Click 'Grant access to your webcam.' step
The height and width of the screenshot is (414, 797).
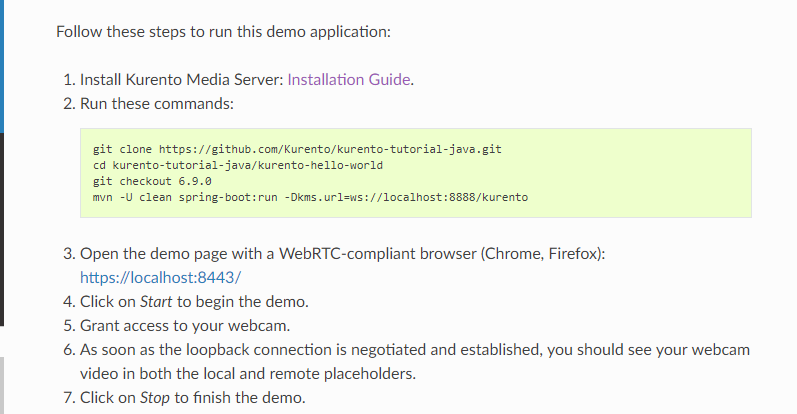pyautogui.click(x=185, y=326)
